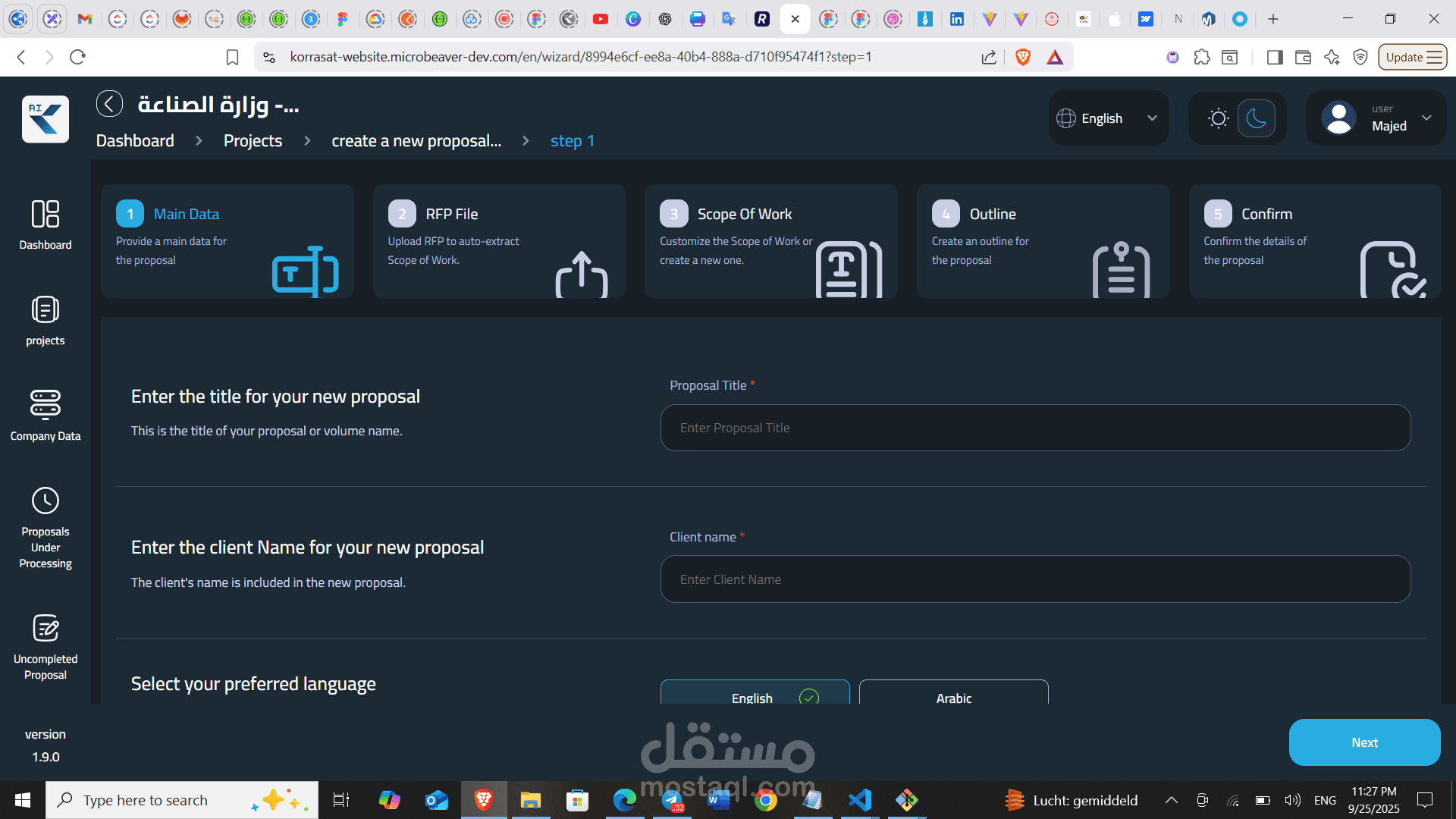Open Visual Studio Code from taskbar
The image size is (1456, 819).
click(860, 800)
